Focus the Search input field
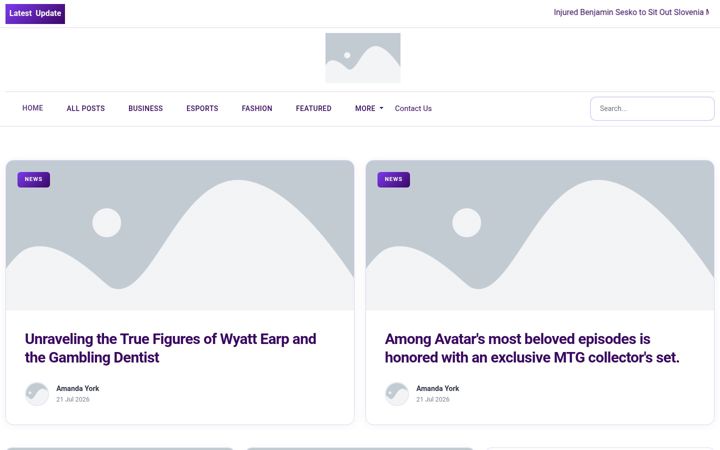Screen dimensions: 720x450 (652, 109)
